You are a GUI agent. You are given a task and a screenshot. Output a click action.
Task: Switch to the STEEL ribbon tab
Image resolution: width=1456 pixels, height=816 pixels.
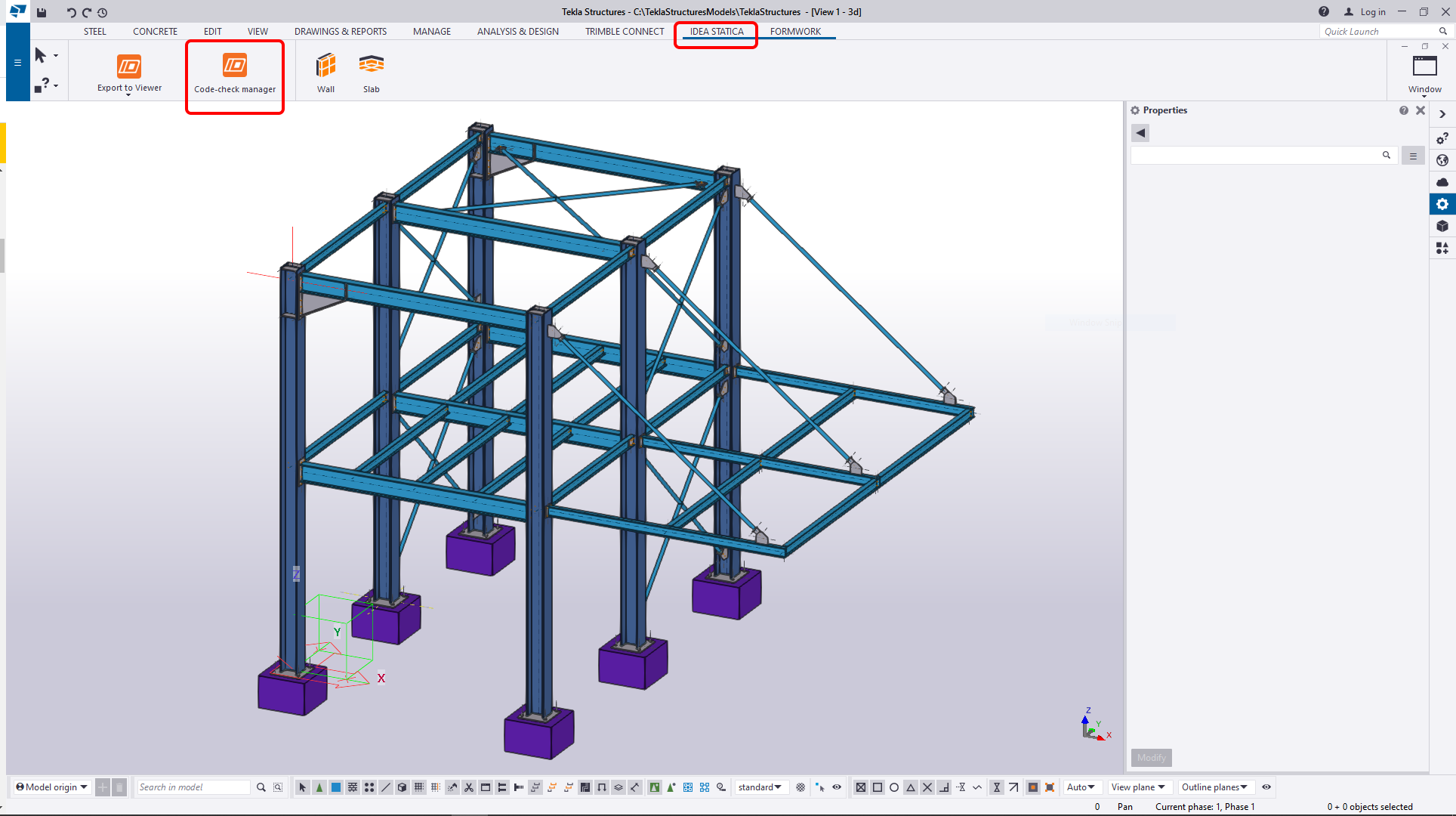(x=95, y=32)
